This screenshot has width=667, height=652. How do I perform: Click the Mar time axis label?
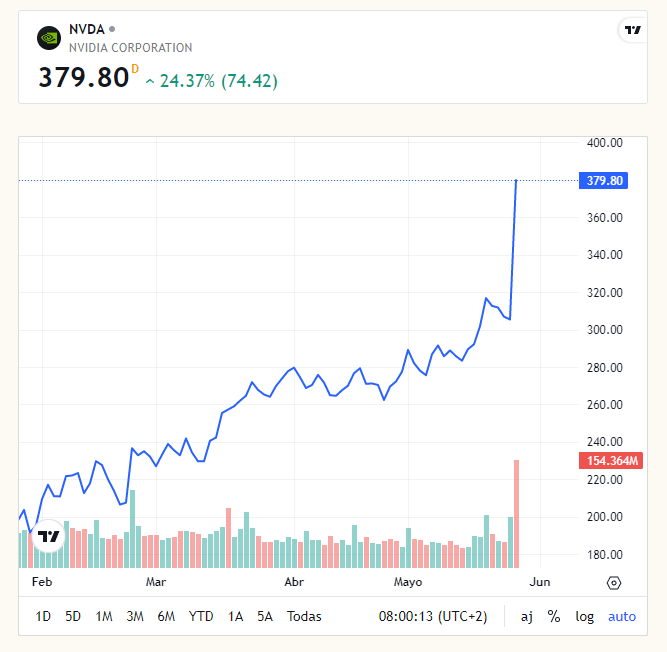(x=156, y=582)
